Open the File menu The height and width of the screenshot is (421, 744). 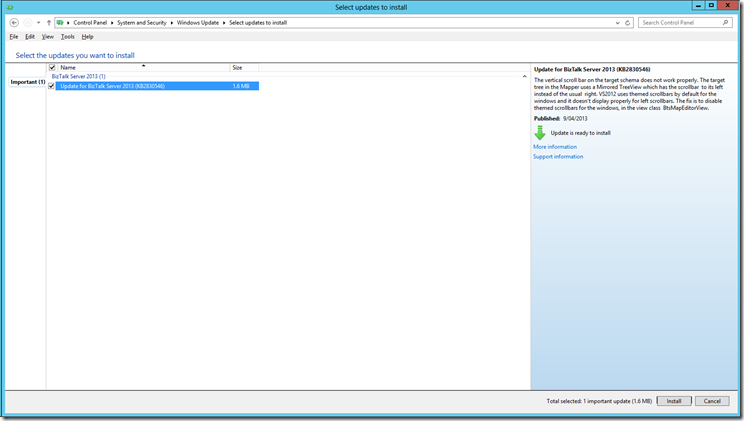click(x=14, y=37)
